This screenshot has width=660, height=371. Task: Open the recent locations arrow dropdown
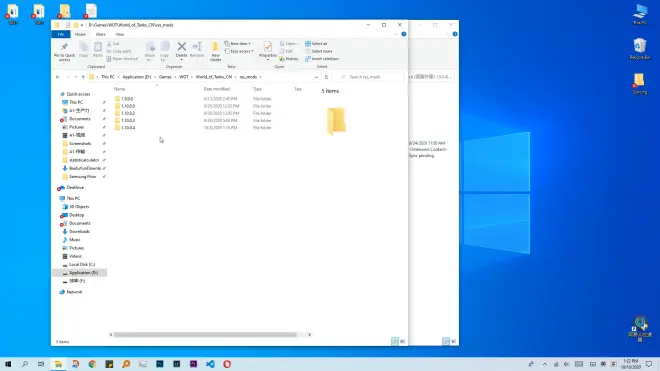coord(76,77)
